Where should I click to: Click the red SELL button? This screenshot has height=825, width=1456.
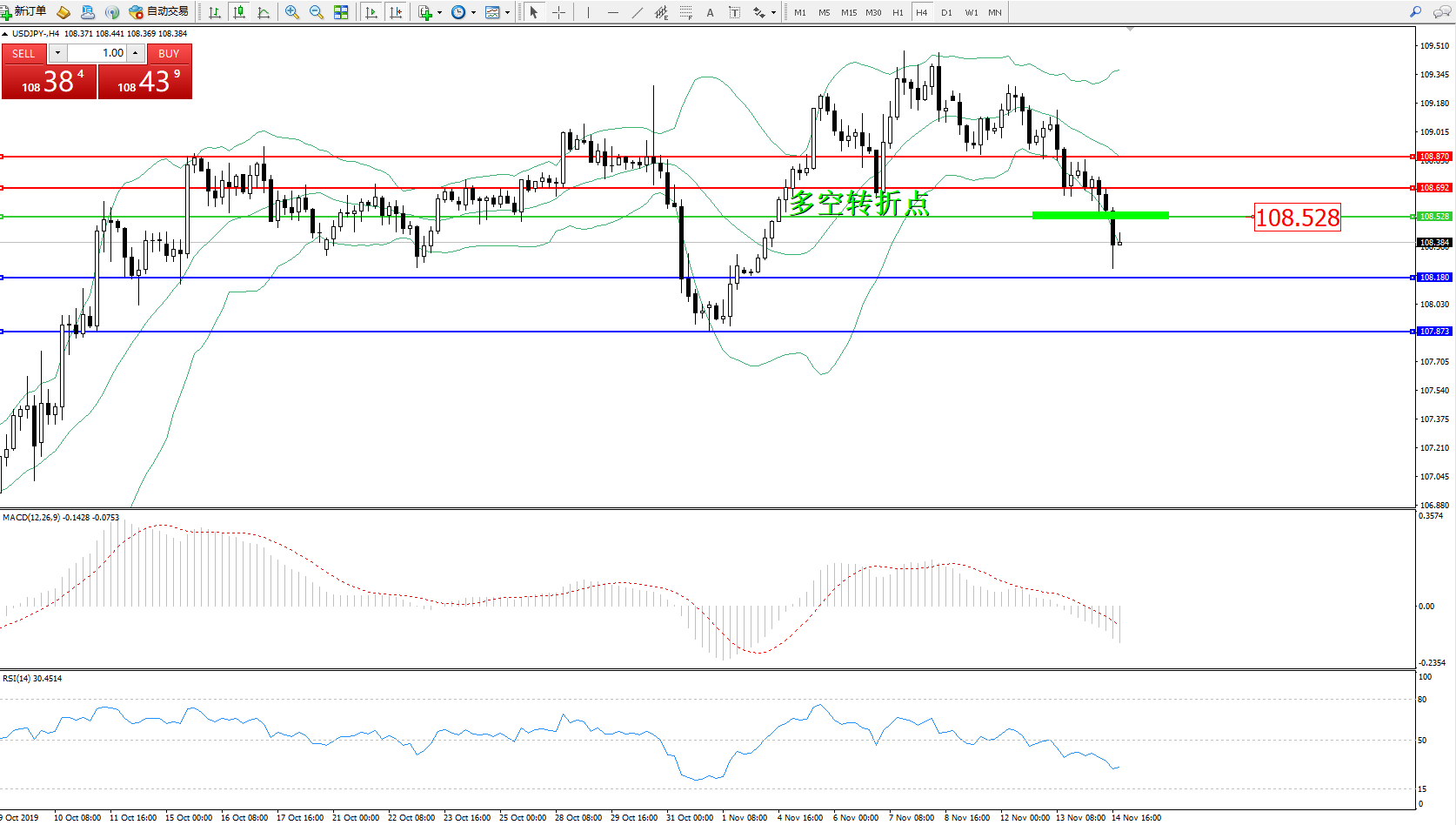(23, 53)
